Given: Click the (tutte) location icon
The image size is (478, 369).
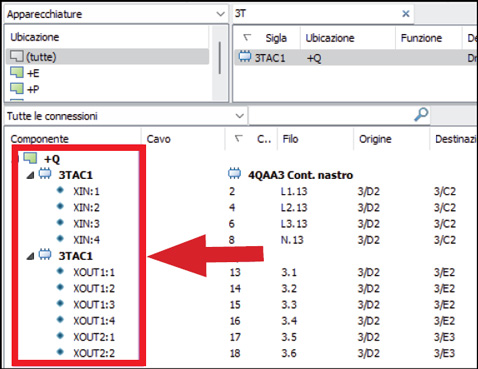Looking at the screenshot, I should (16, 56).
